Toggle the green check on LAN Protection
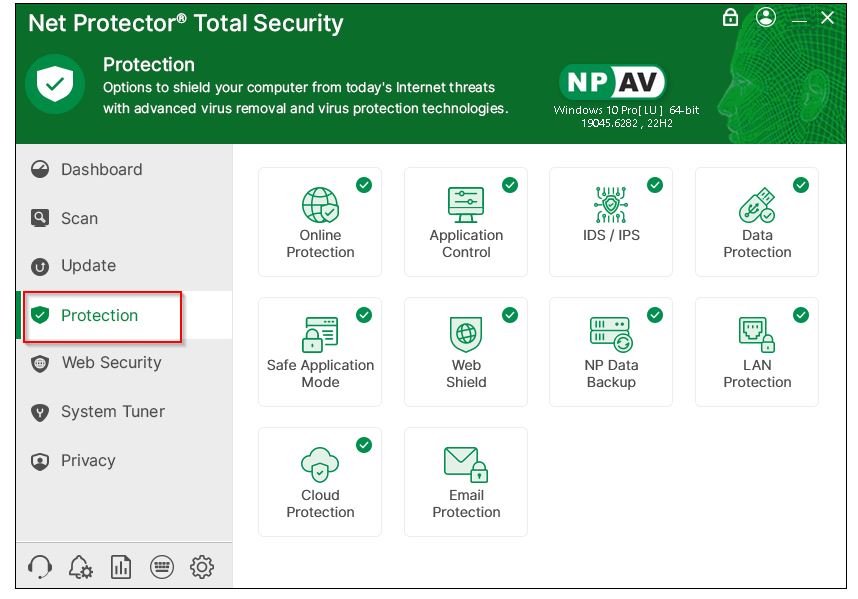 801,315
